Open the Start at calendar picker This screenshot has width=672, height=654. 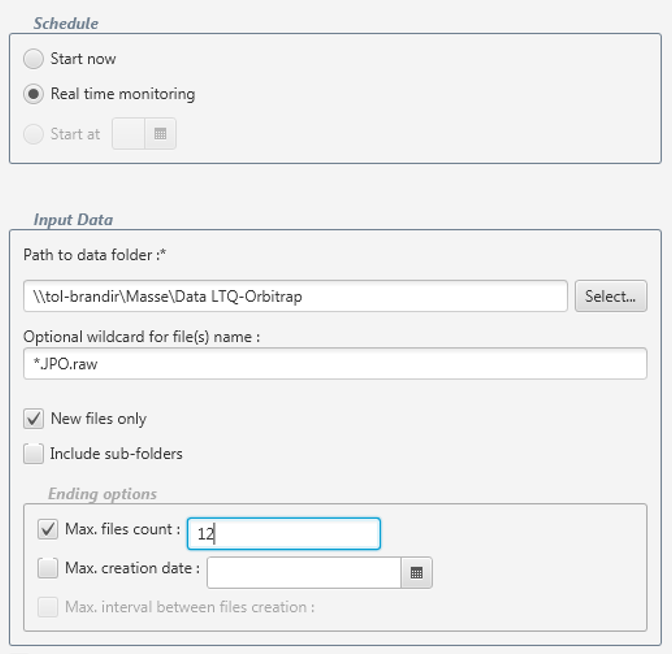coord(160,134)
